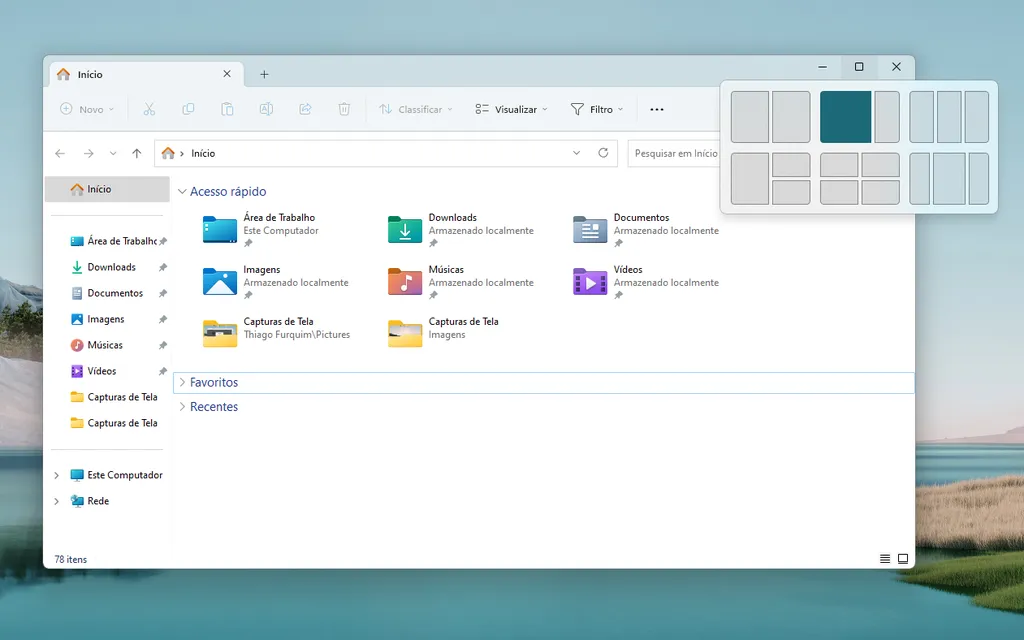Switch to large thumbnails view in status bar
The width and height of the screenshot is (1024, 640).
pos(903,559)
